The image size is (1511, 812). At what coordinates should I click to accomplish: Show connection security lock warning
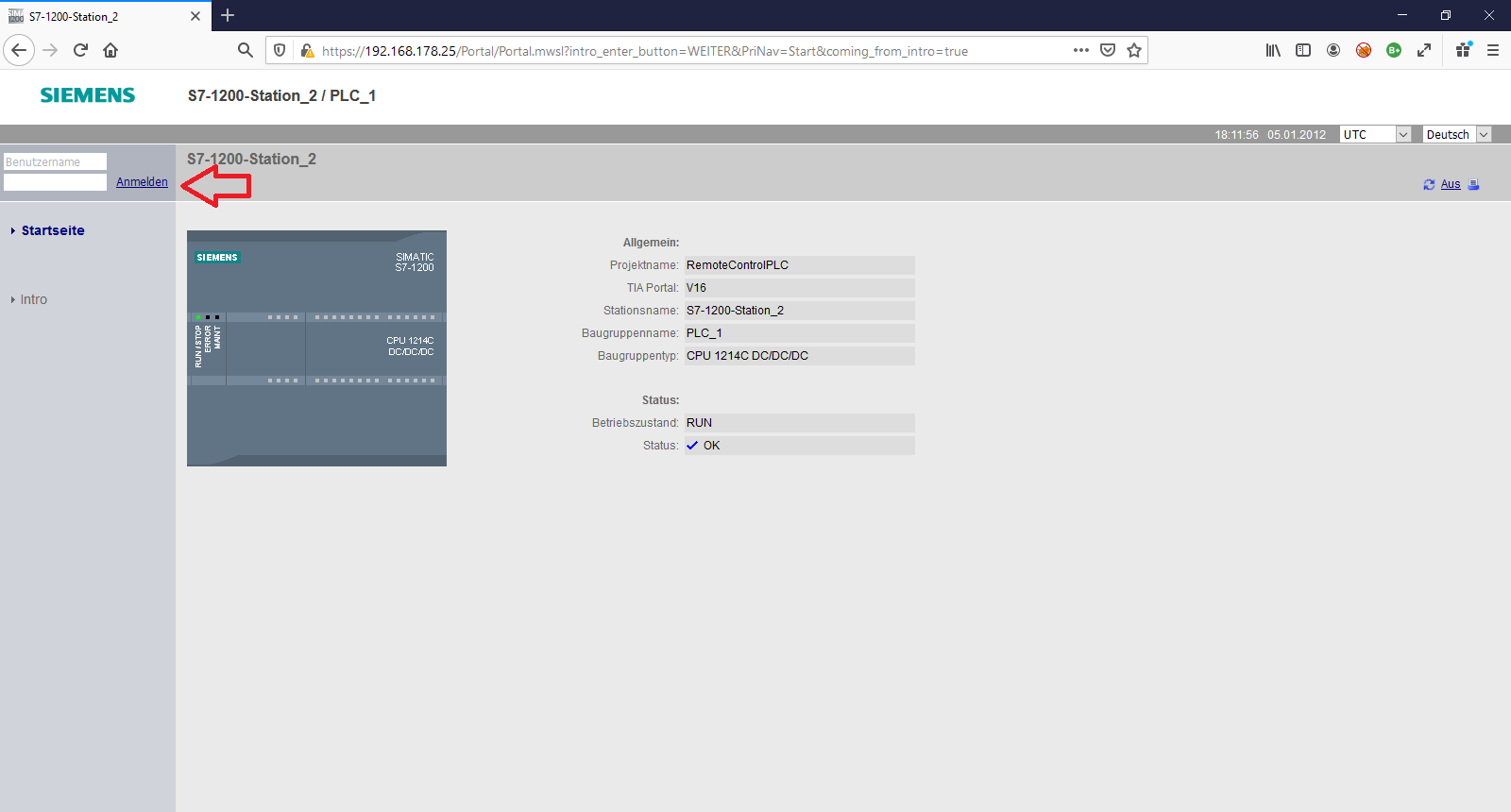[306, 50]
